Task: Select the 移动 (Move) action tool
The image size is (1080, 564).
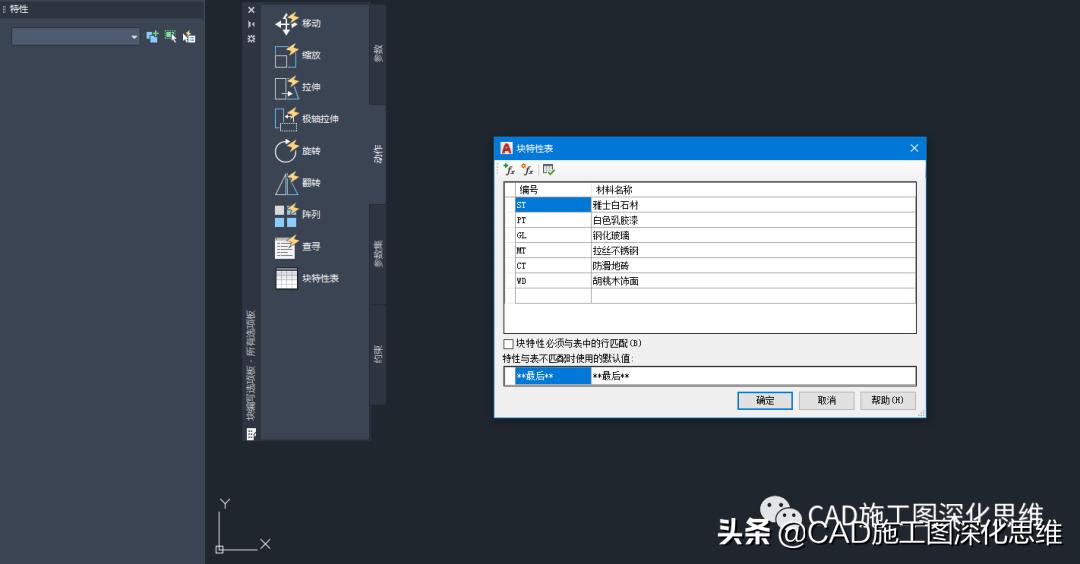Action: 298,23
